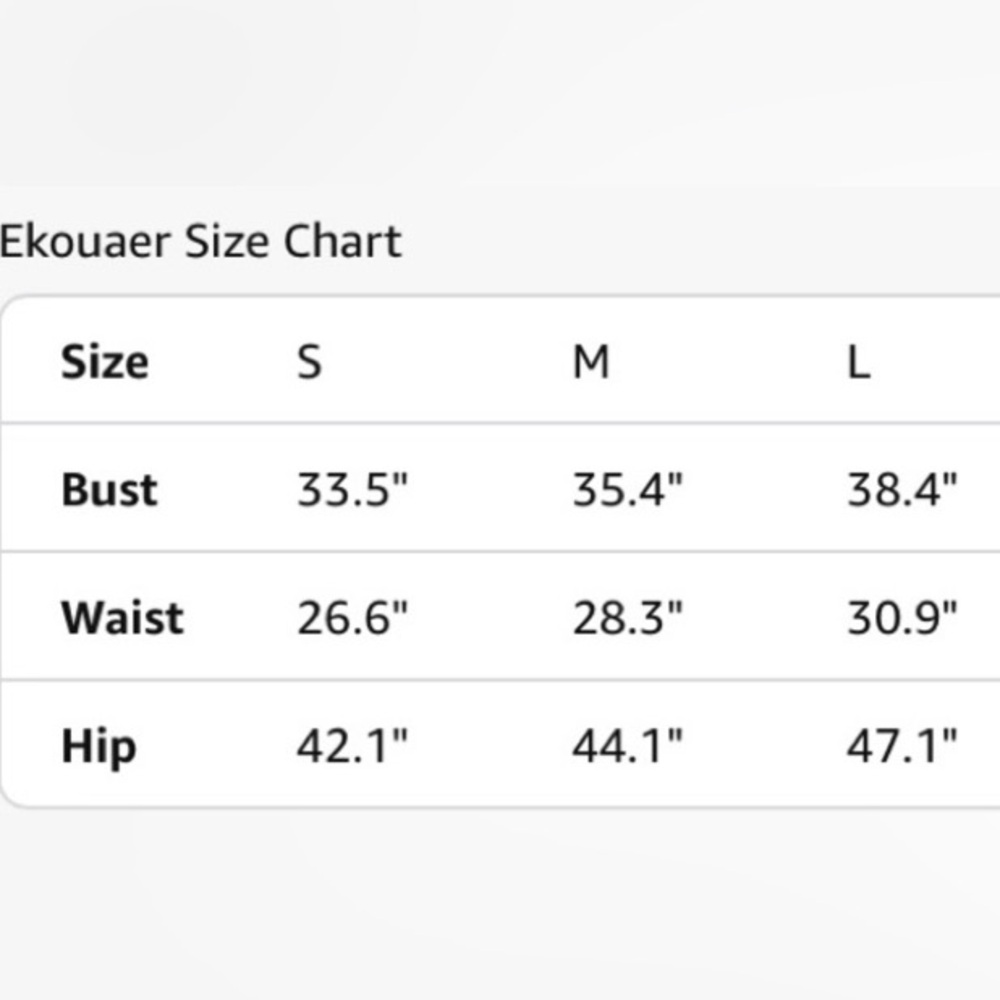Screen dimensions: 1000x1000
Task: Select the Size header label
Action: coord(104,361)
